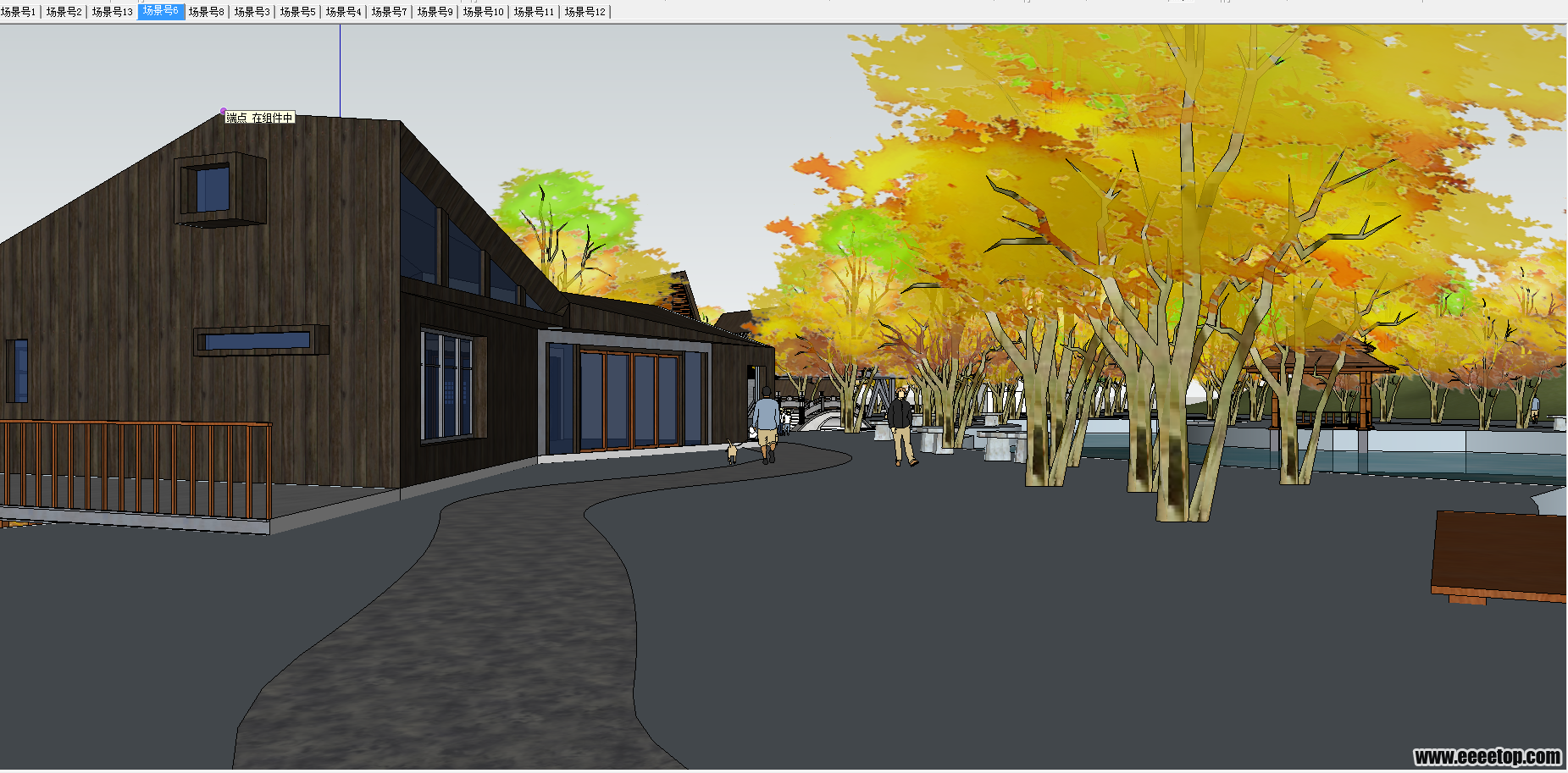Select the orange railing on the deck

coord(136,470)
